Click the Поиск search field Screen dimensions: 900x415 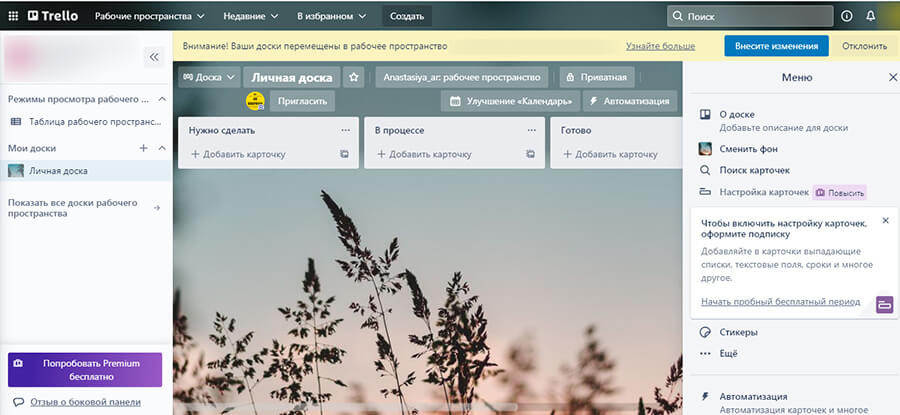750,16
